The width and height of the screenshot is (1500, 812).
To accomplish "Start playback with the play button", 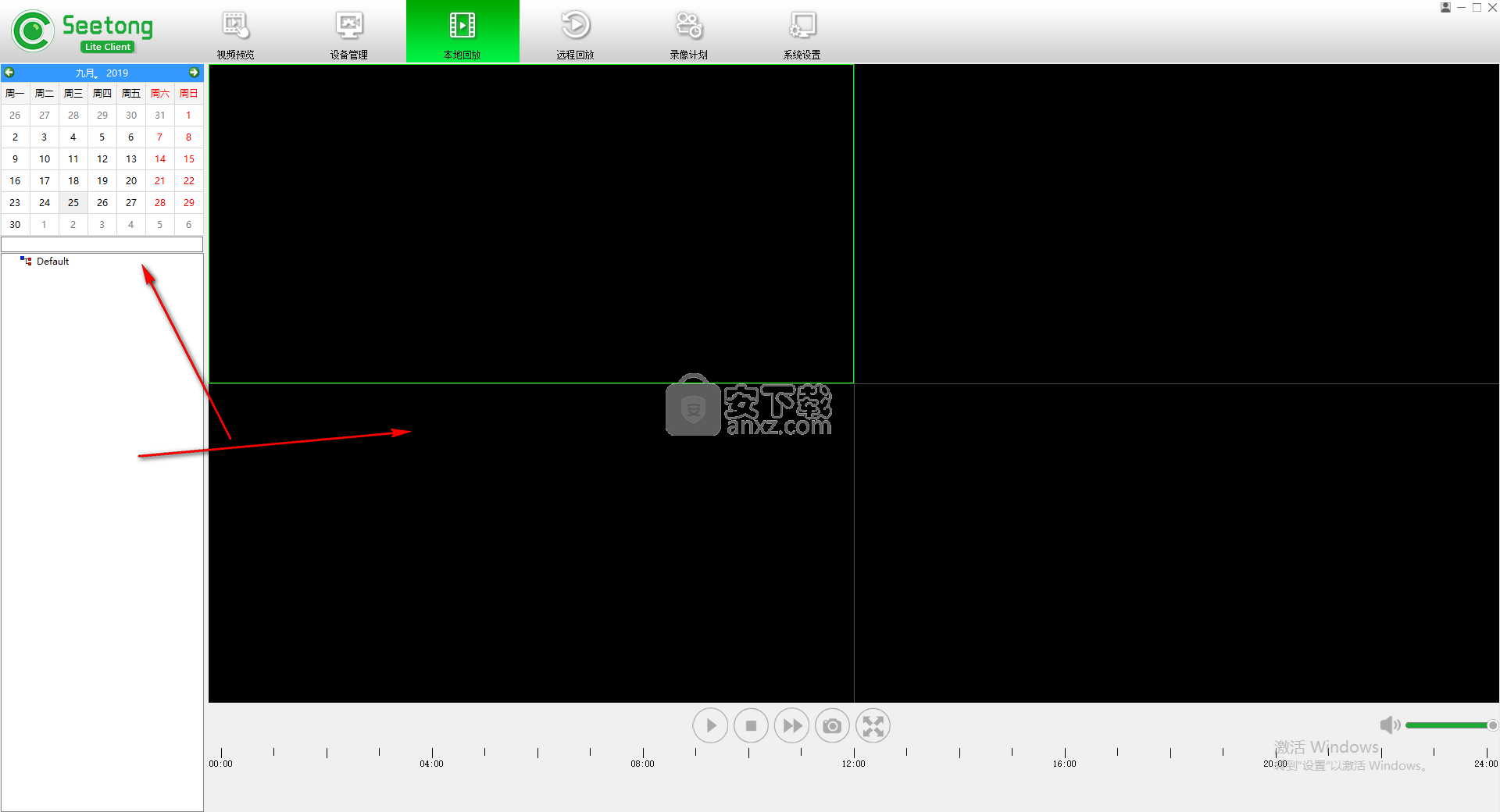I will point(710,725).
